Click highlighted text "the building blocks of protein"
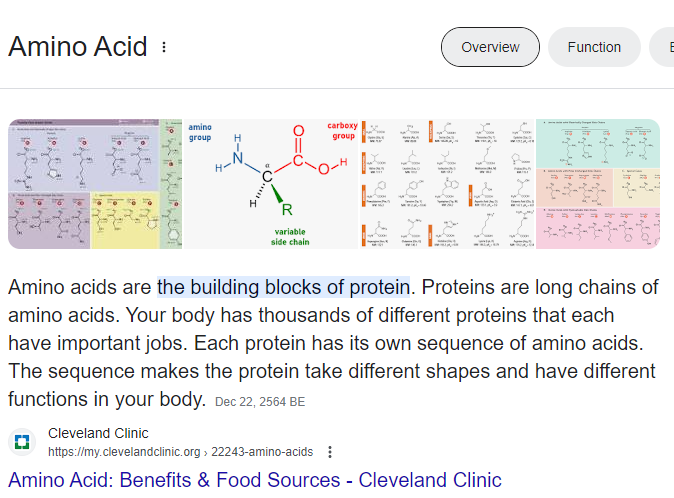 283,287
